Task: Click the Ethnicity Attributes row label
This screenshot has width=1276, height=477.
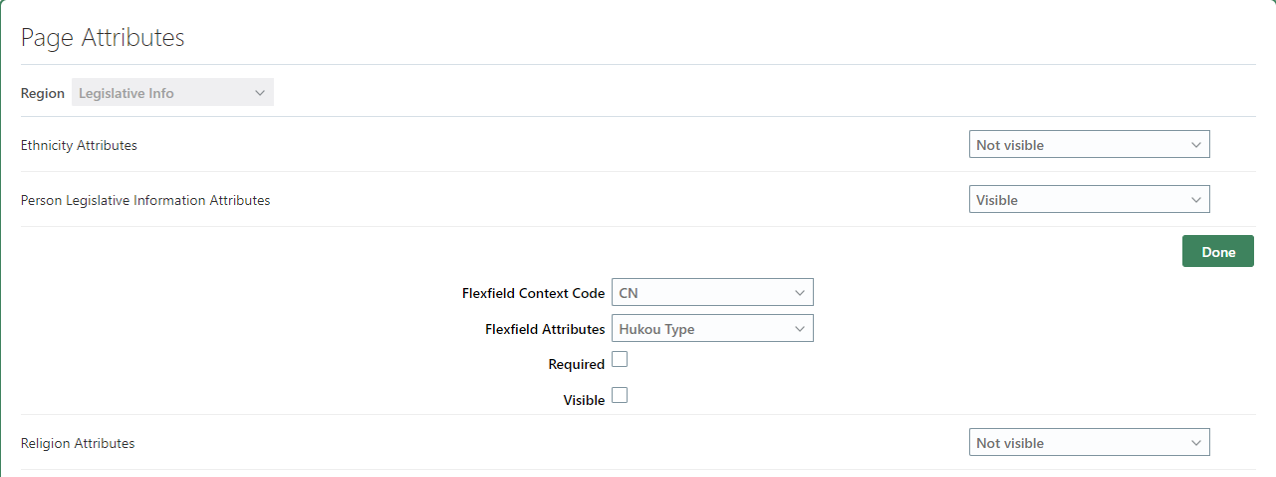Action: (79, 145)
